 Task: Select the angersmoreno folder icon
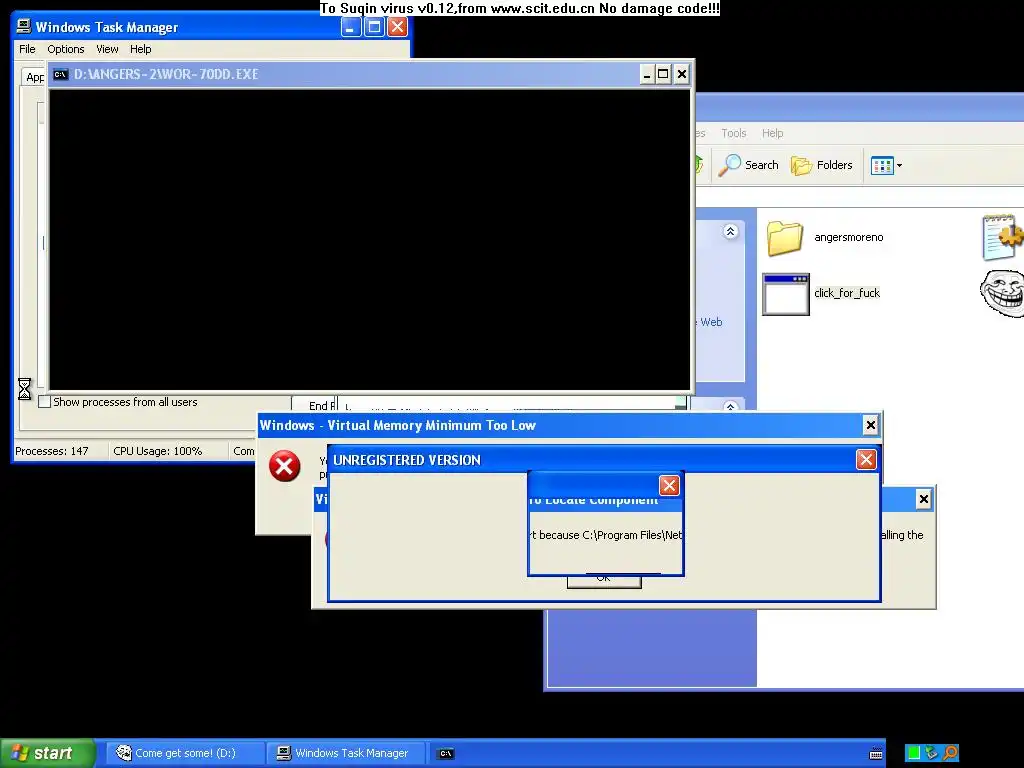[x=784, y=238]
